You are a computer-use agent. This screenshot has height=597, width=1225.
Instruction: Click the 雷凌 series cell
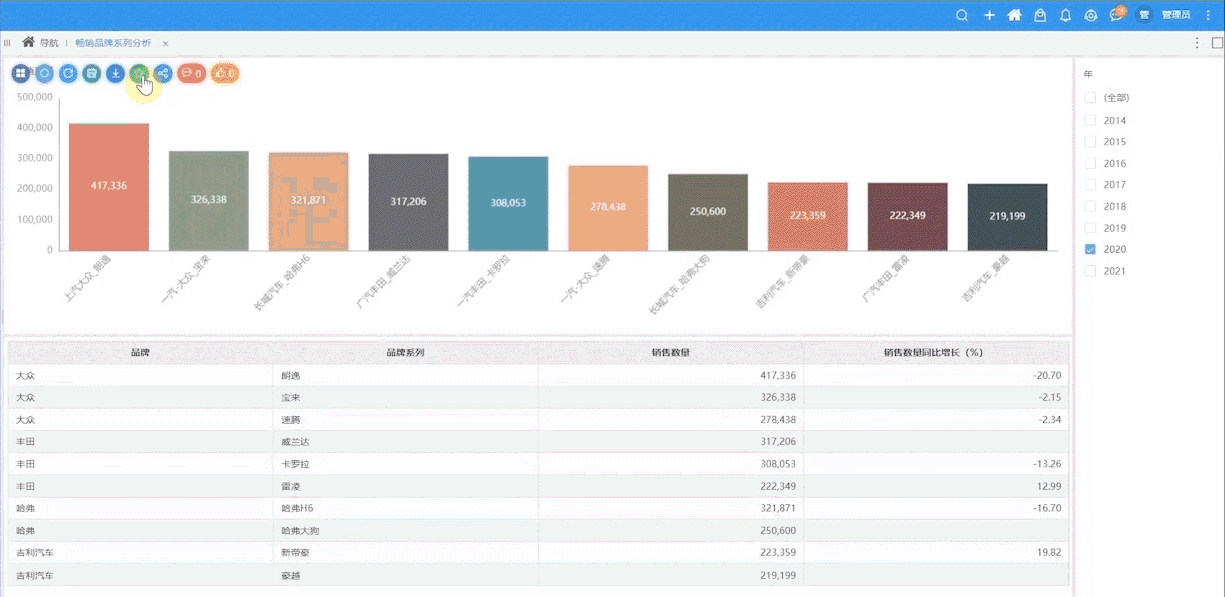pos(406,486)
